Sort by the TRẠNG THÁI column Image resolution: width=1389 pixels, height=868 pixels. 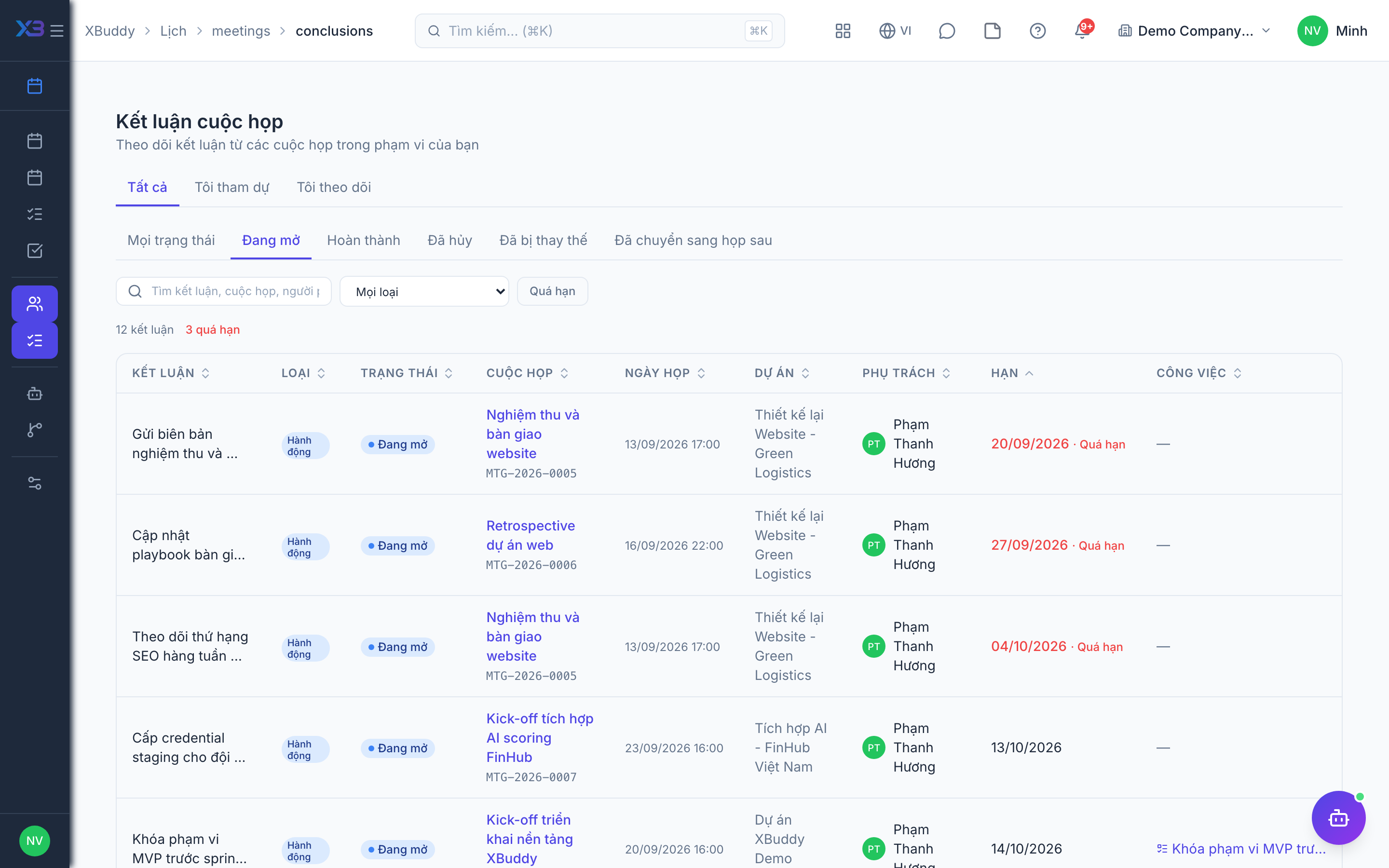(x=407, y=373)
